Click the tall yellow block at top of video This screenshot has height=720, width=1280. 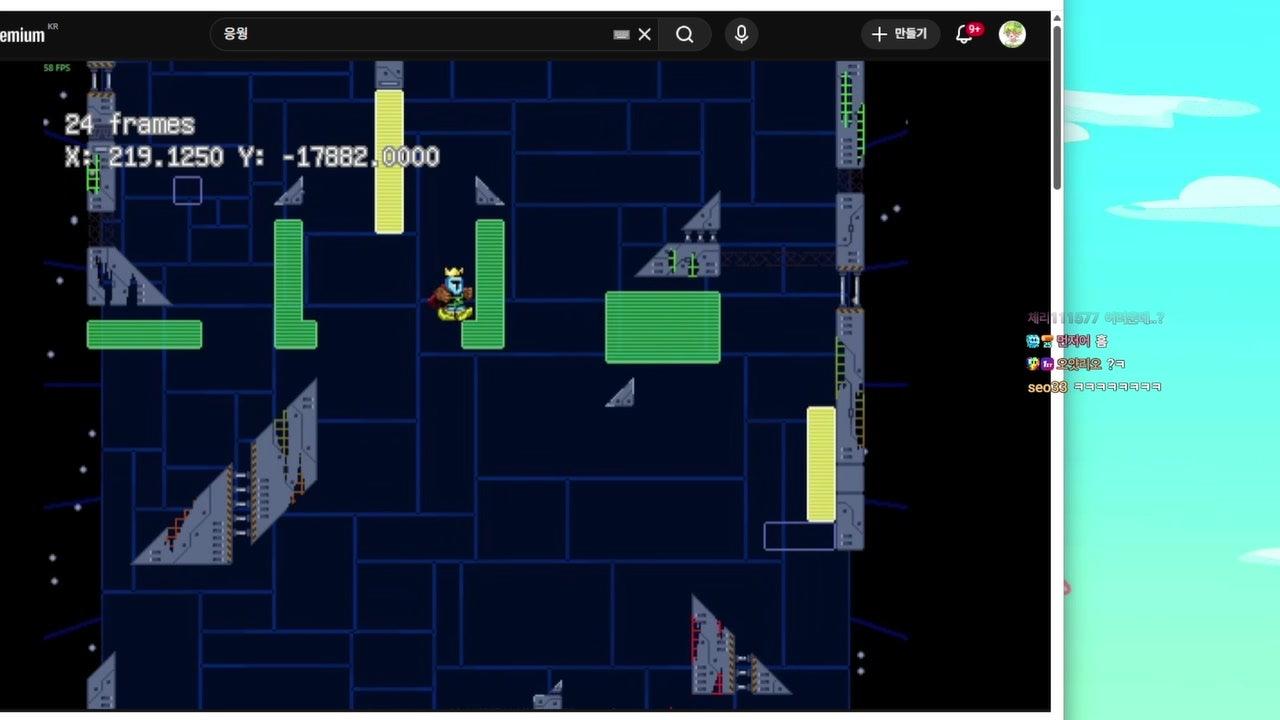(389, 161)
